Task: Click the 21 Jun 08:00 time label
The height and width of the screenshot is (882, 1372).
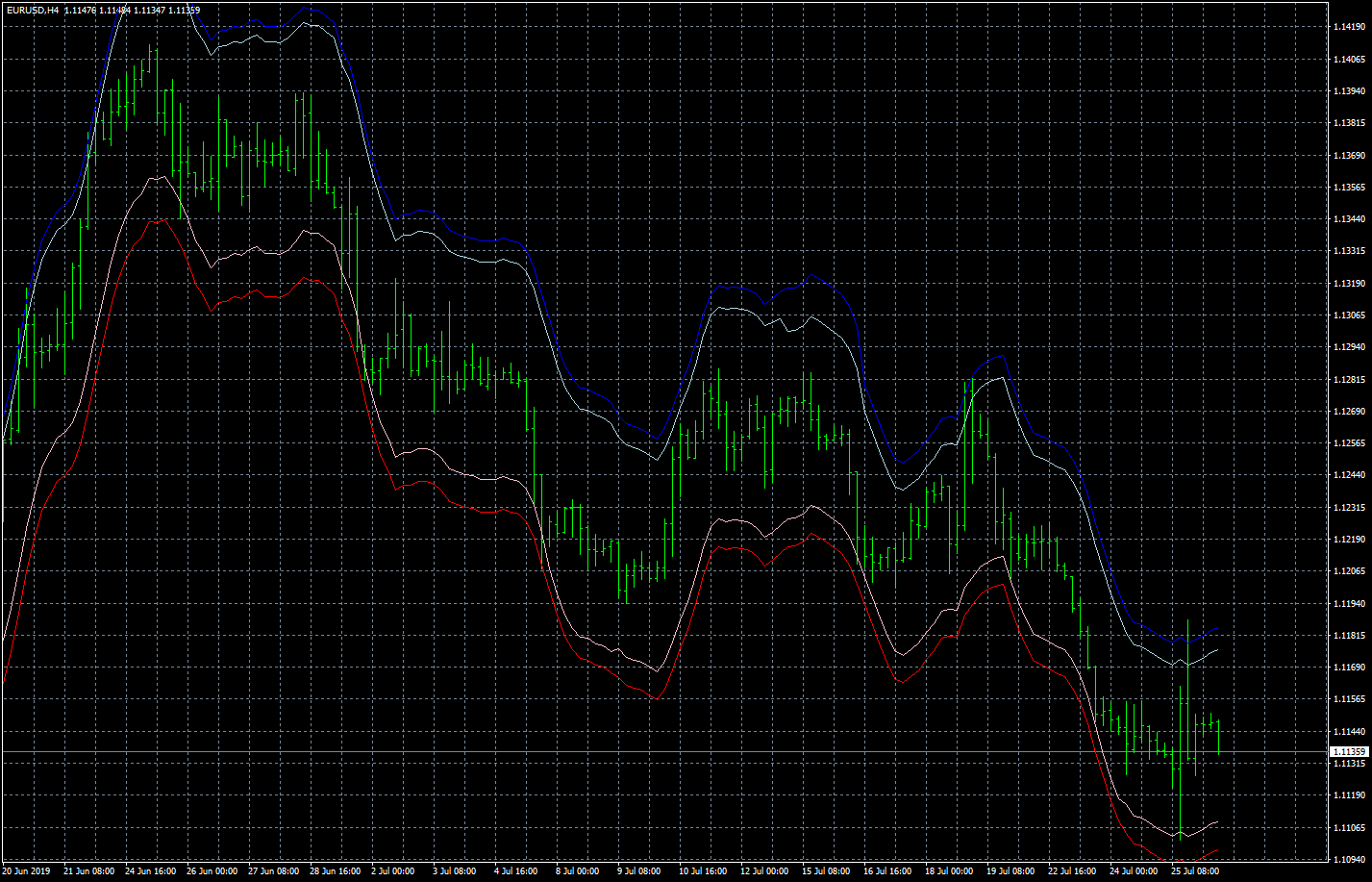Action: point(88,871)
